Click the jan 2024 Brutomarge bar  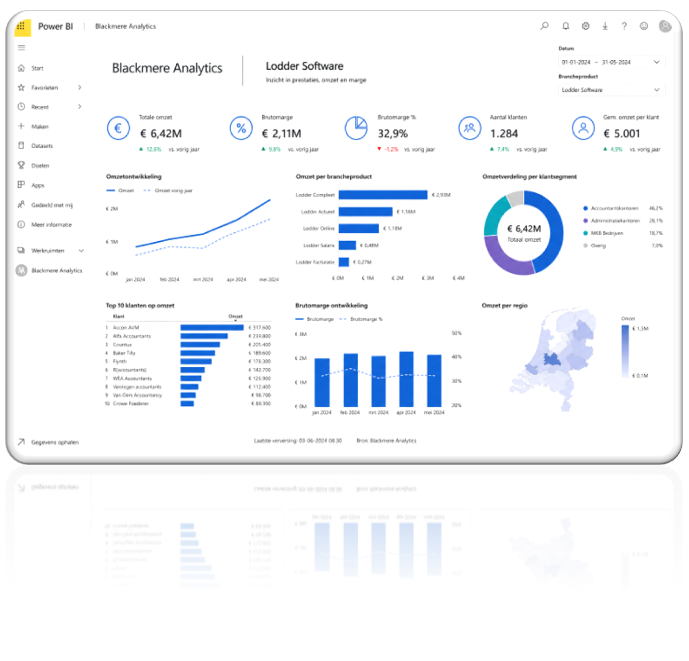point(322,382)
